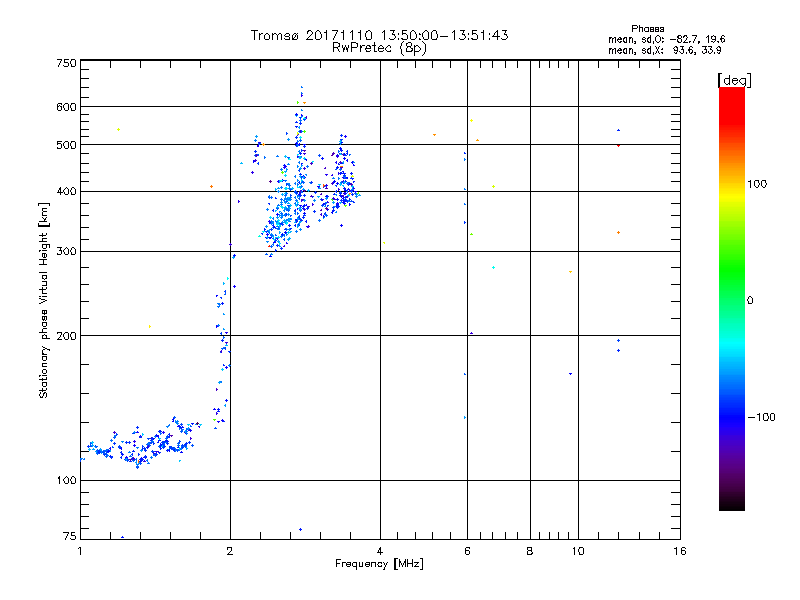Click the y-axis label '500'

click(x=66, y=145)
